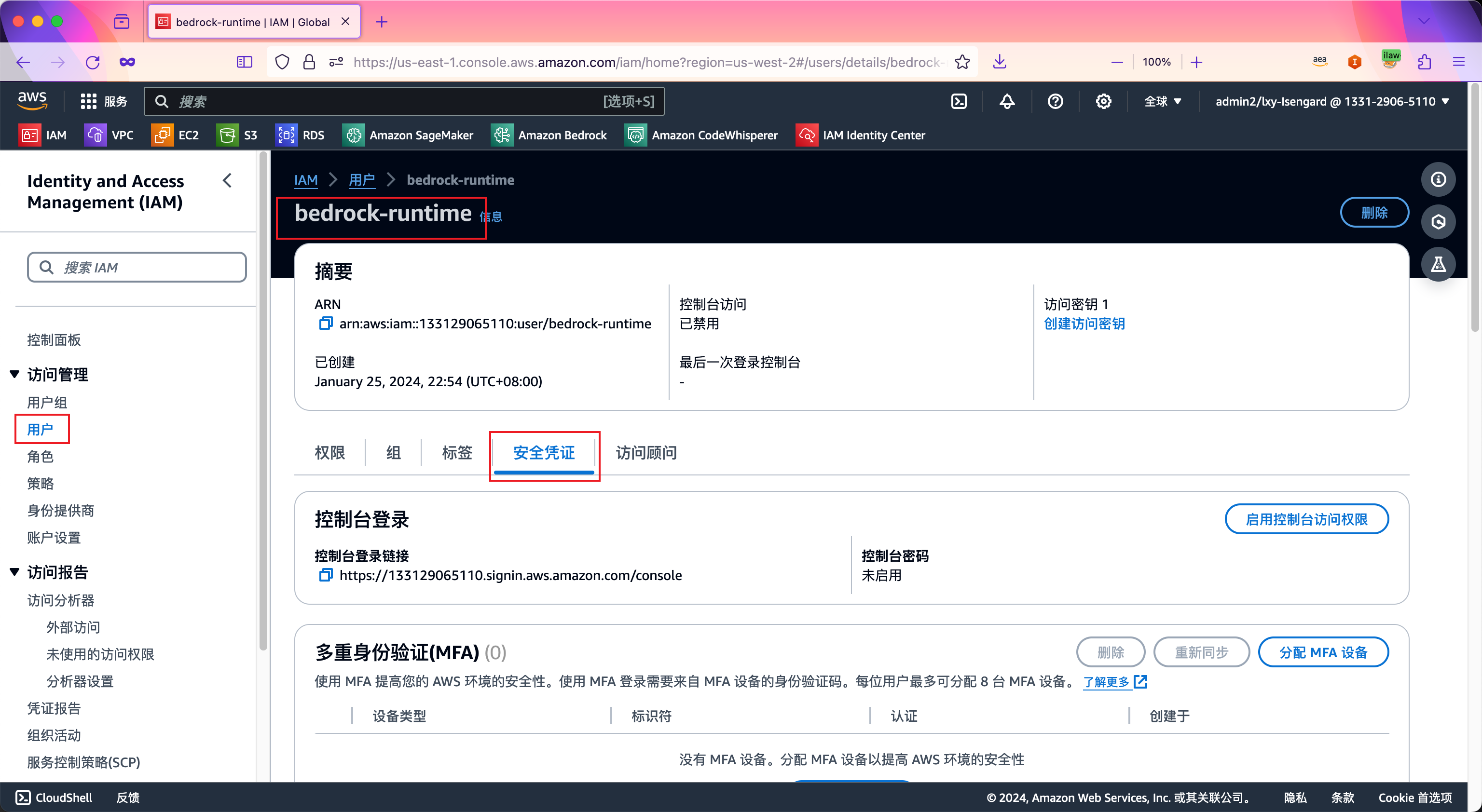Focus the AWS console search box
1482x812 pixels.
404,101
